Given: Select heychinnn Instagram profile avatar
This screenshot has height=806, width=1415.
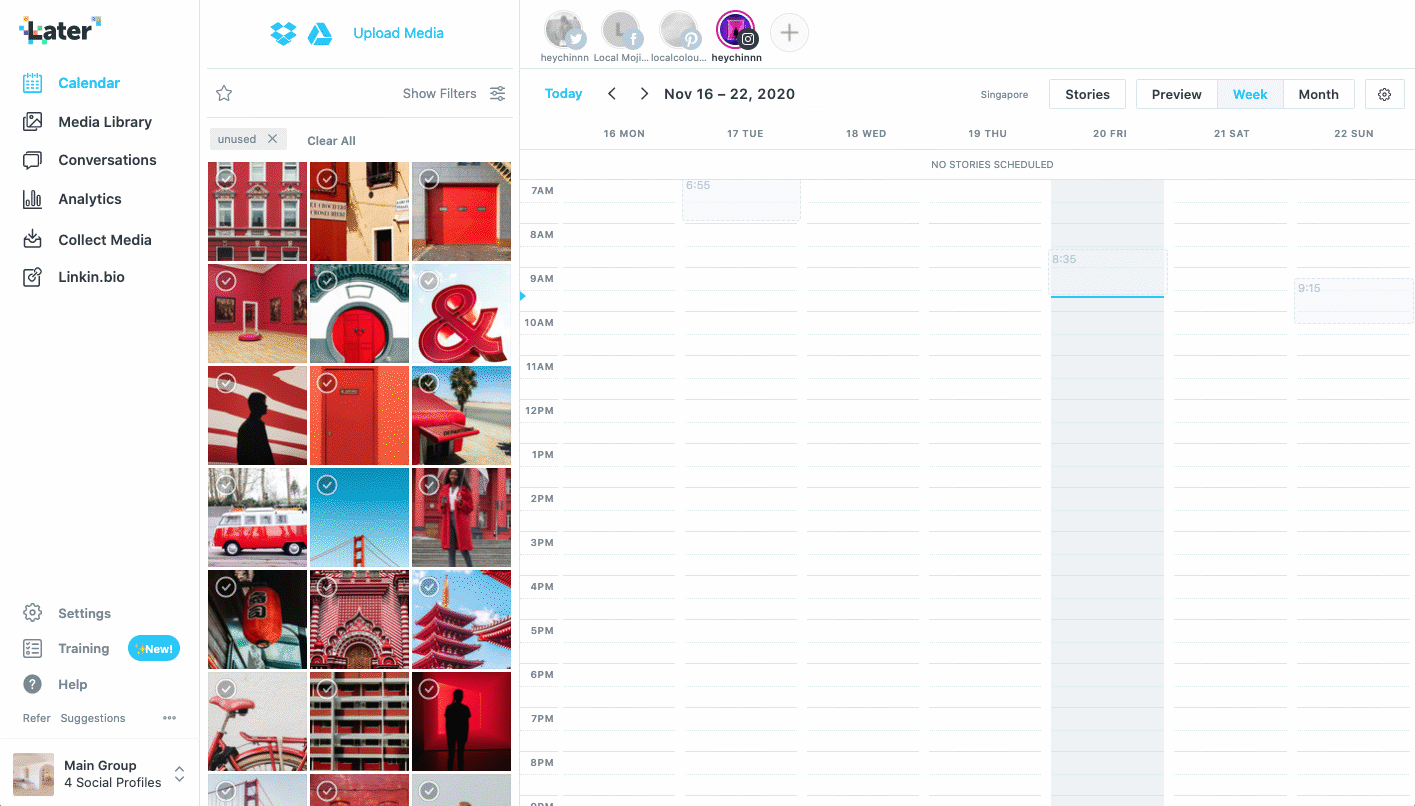Looking at the screenshot, I should point(736,31).
